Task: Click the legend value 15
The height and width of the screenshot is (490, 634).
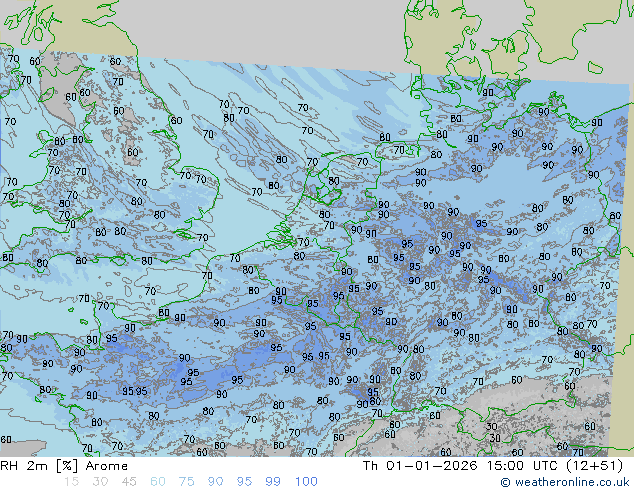Action: click(71, 482)
